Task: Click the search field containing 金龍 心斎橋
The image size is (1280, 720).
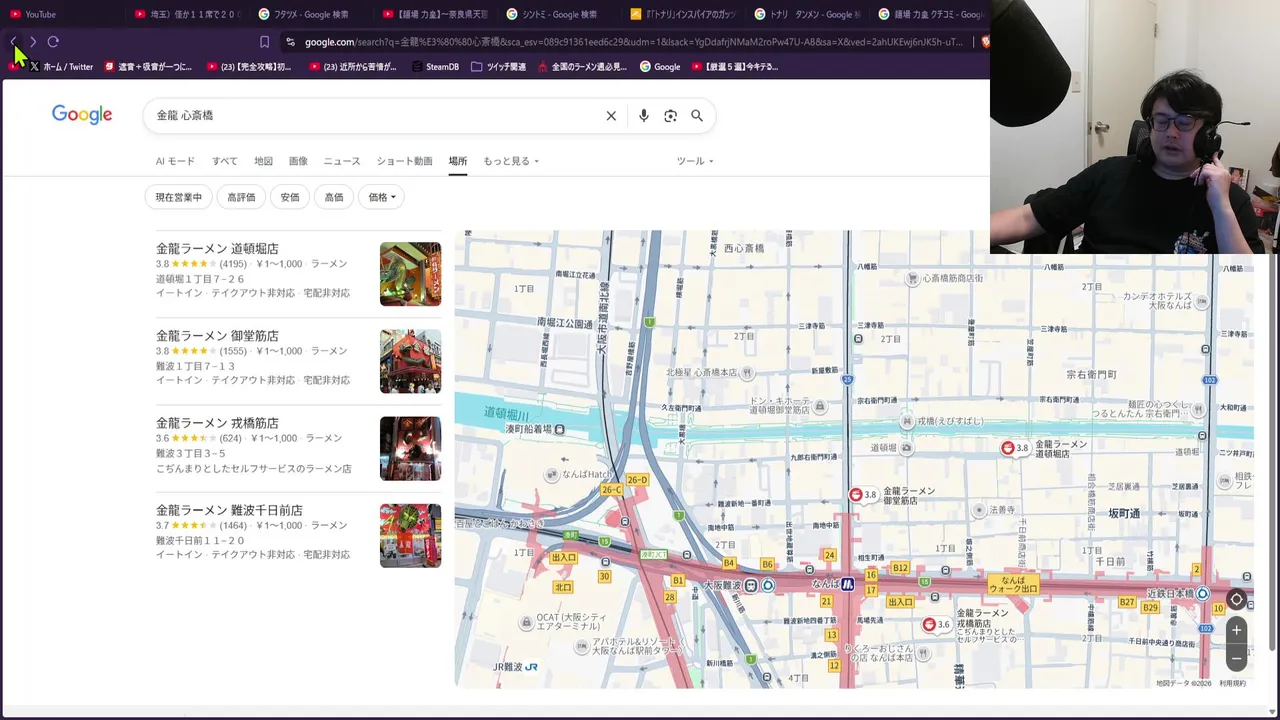Action: pyautogui.click(x=375, y=116)
